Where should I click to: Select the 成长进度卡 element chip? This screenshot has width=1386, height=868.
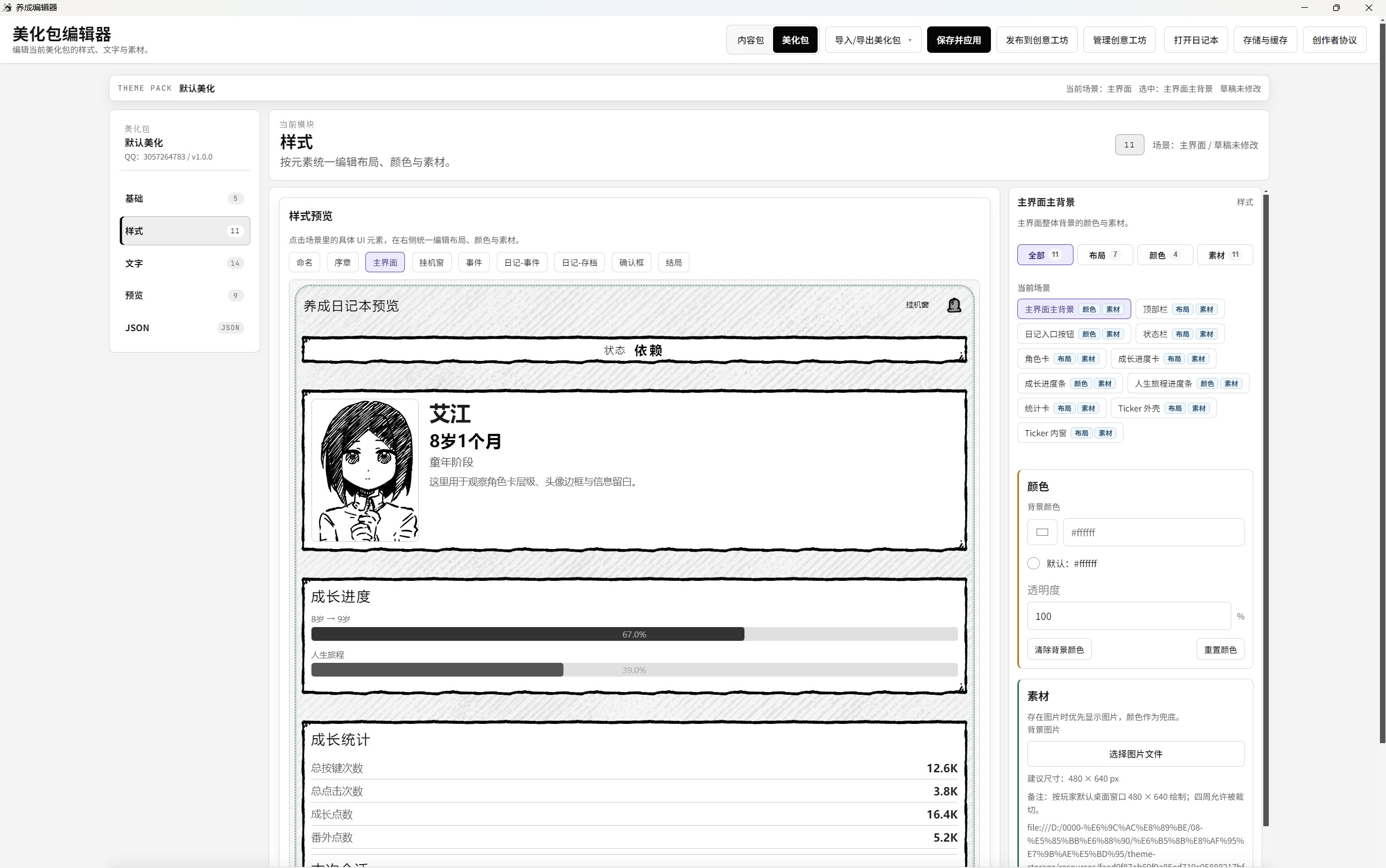coord(1163,359)
